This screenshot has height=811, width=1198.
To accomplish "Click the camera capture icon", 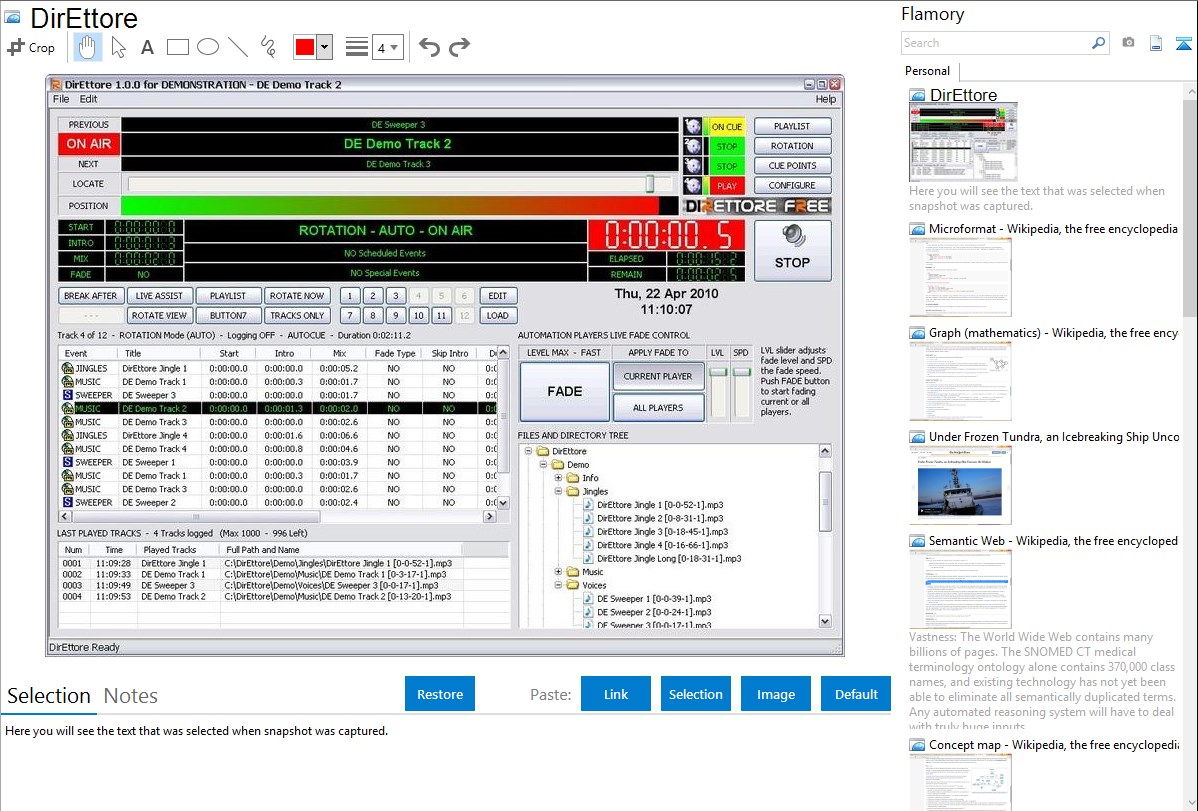I will pyautogui.click(x=1128, y=43).
